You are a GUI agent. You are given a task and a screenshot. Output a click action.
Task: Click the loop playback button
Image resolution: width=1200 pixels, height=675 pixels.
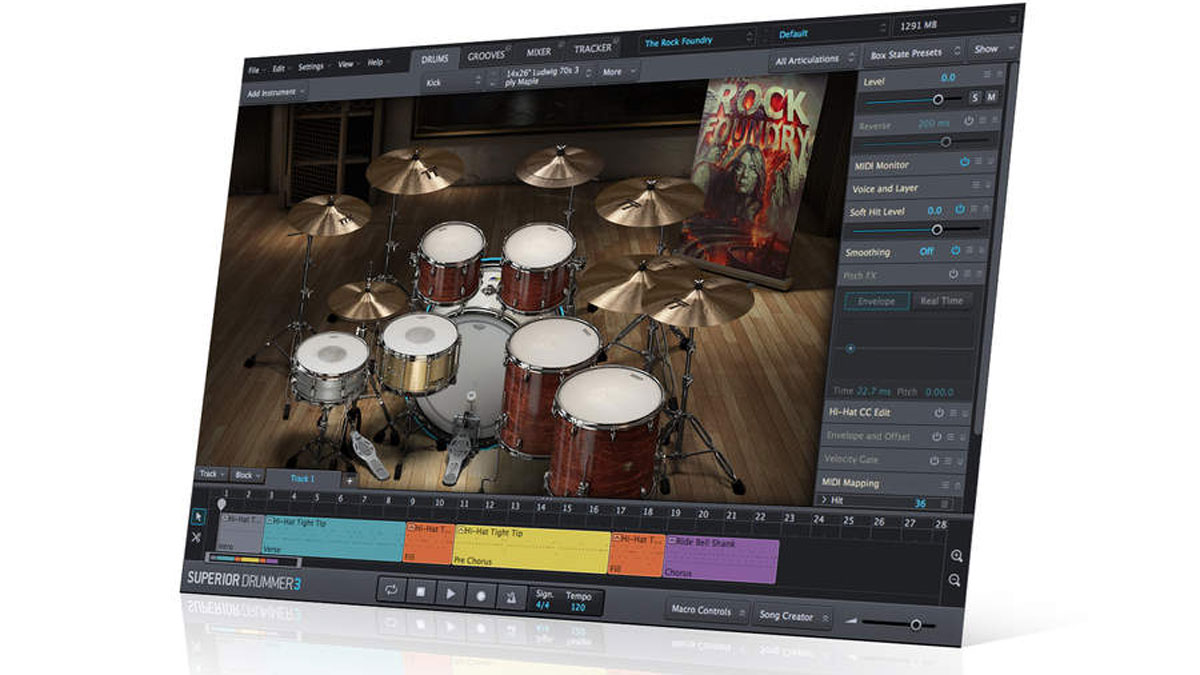[x=391, y=591]
